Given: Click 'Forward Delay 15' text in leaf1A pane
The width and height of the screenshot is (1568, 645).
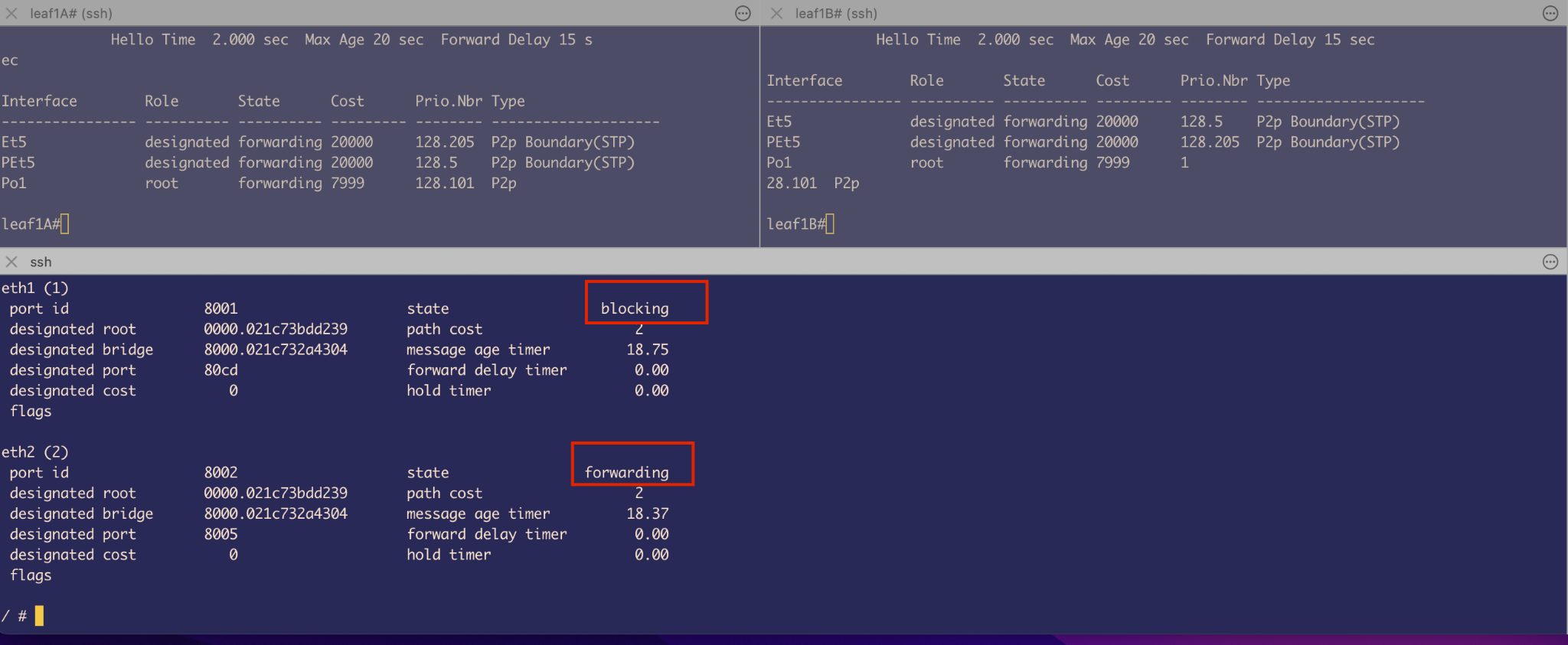Looking at the screenshot, I should (508, 39).
